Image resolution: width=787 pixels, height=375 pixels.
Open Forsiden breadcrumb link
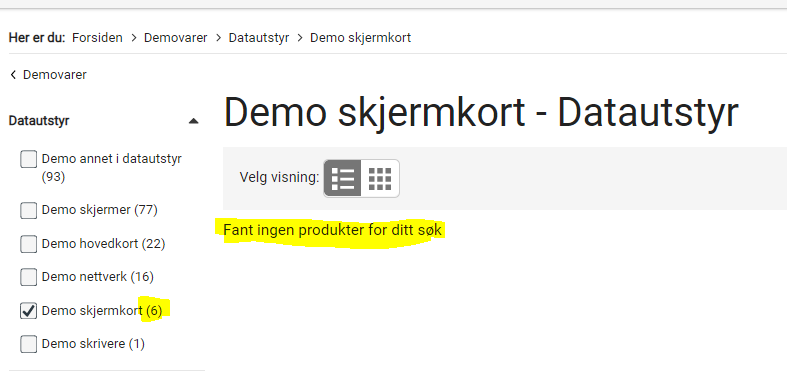click(x=97, y=38)
